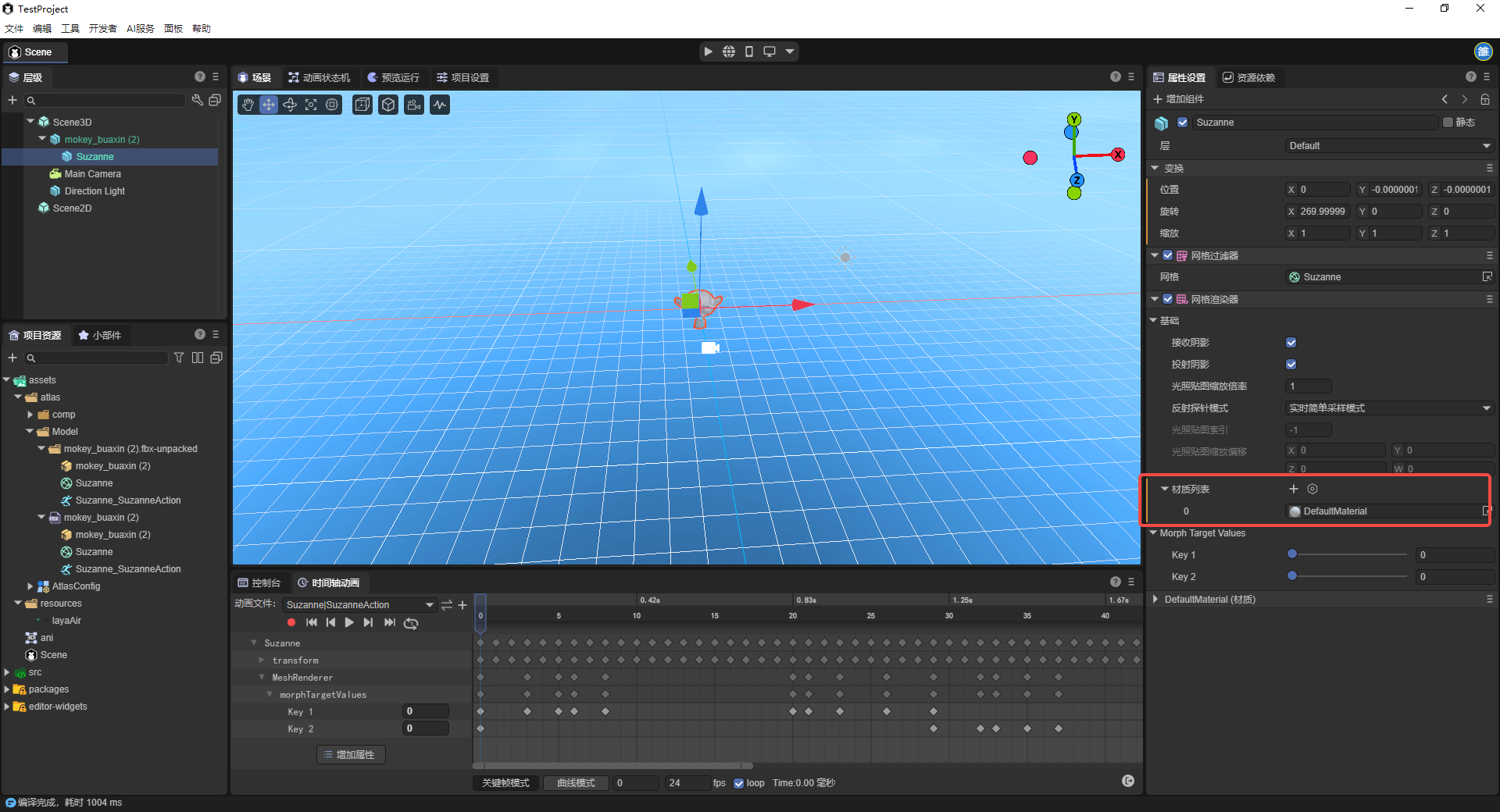
Task: Open the layer Default dropdown
Action: (x=1388, y=146)
